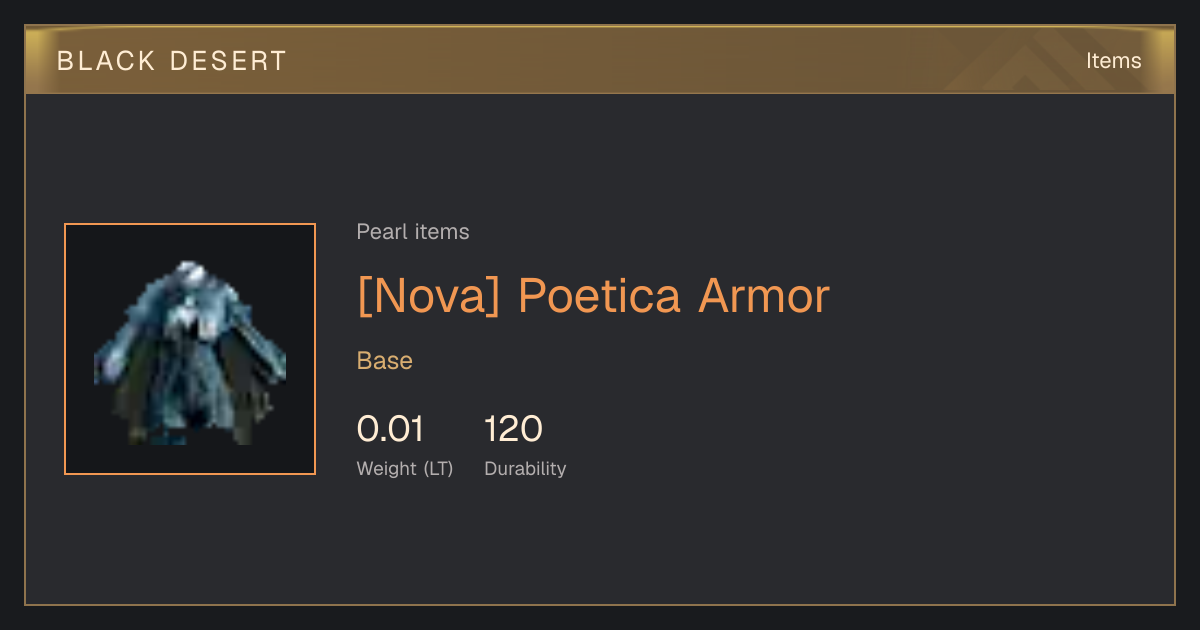This screenshot has height=630, width=1200.
Task: Click the 0.01 weight value
Action: coord(390,429)
